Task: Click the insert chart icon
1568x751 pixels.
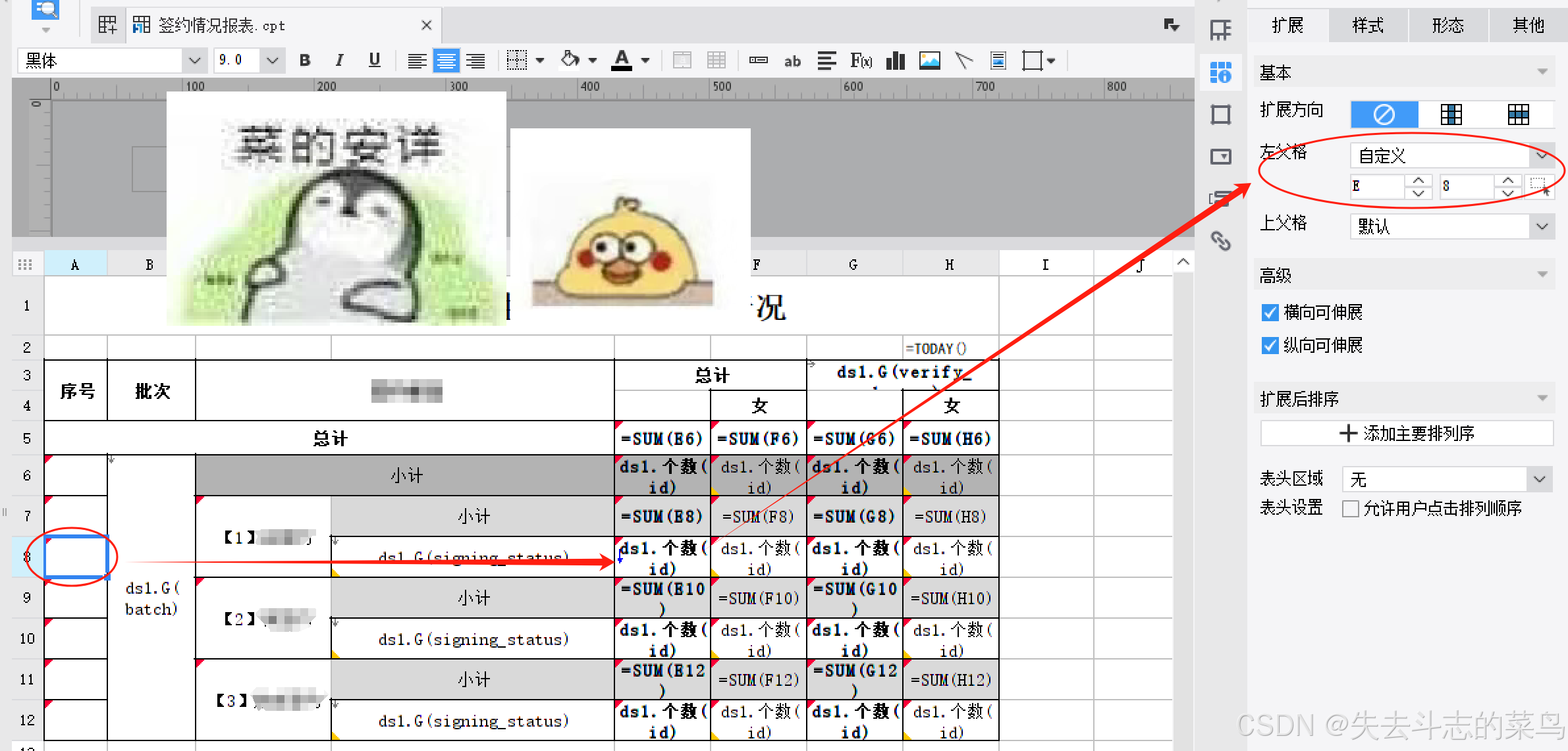Action: pyautogui.click(x=896, y=61)
